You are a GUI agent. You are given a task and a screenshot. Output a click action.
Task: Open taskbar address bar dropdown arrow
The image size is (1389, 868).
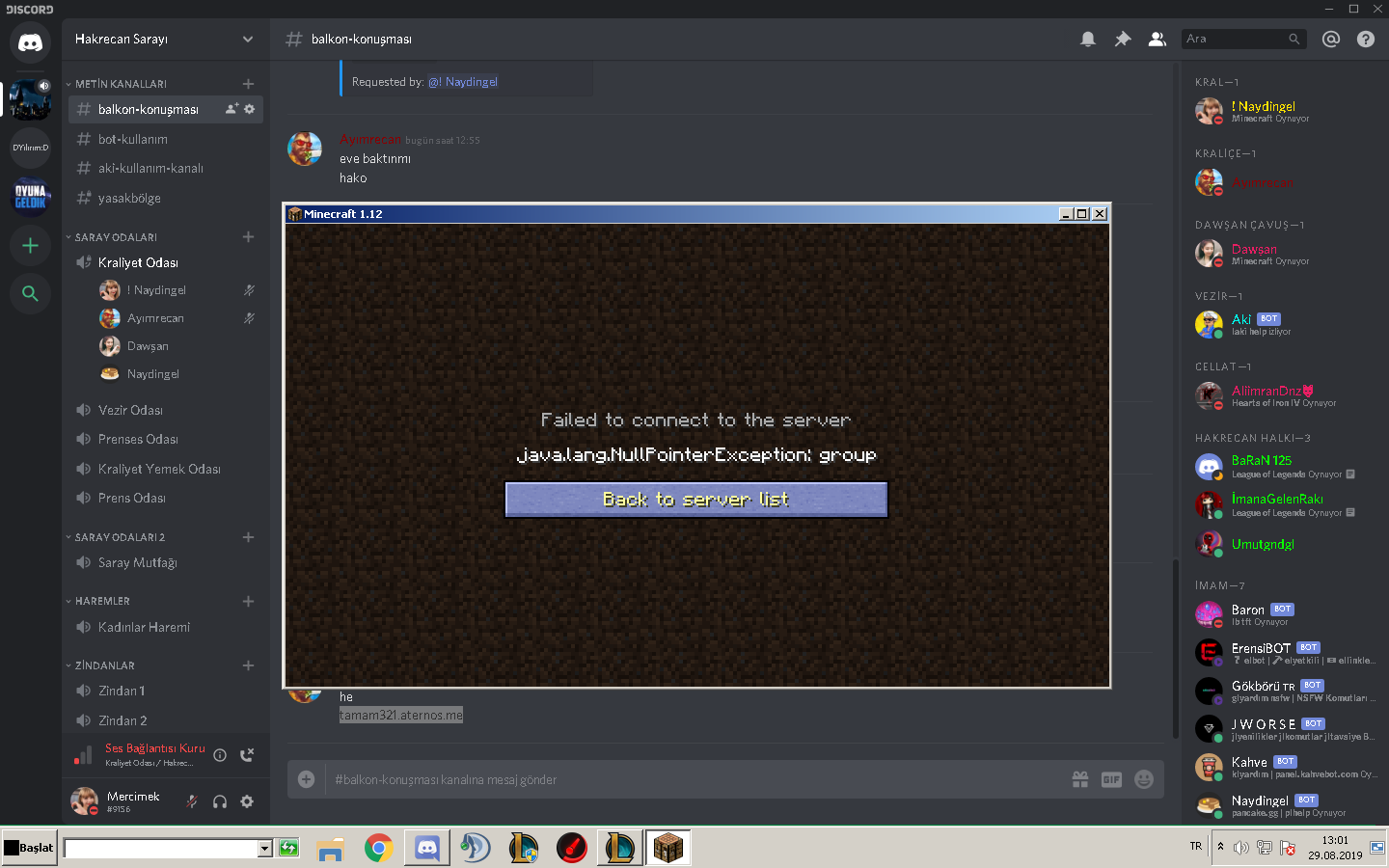pos(265,849)
